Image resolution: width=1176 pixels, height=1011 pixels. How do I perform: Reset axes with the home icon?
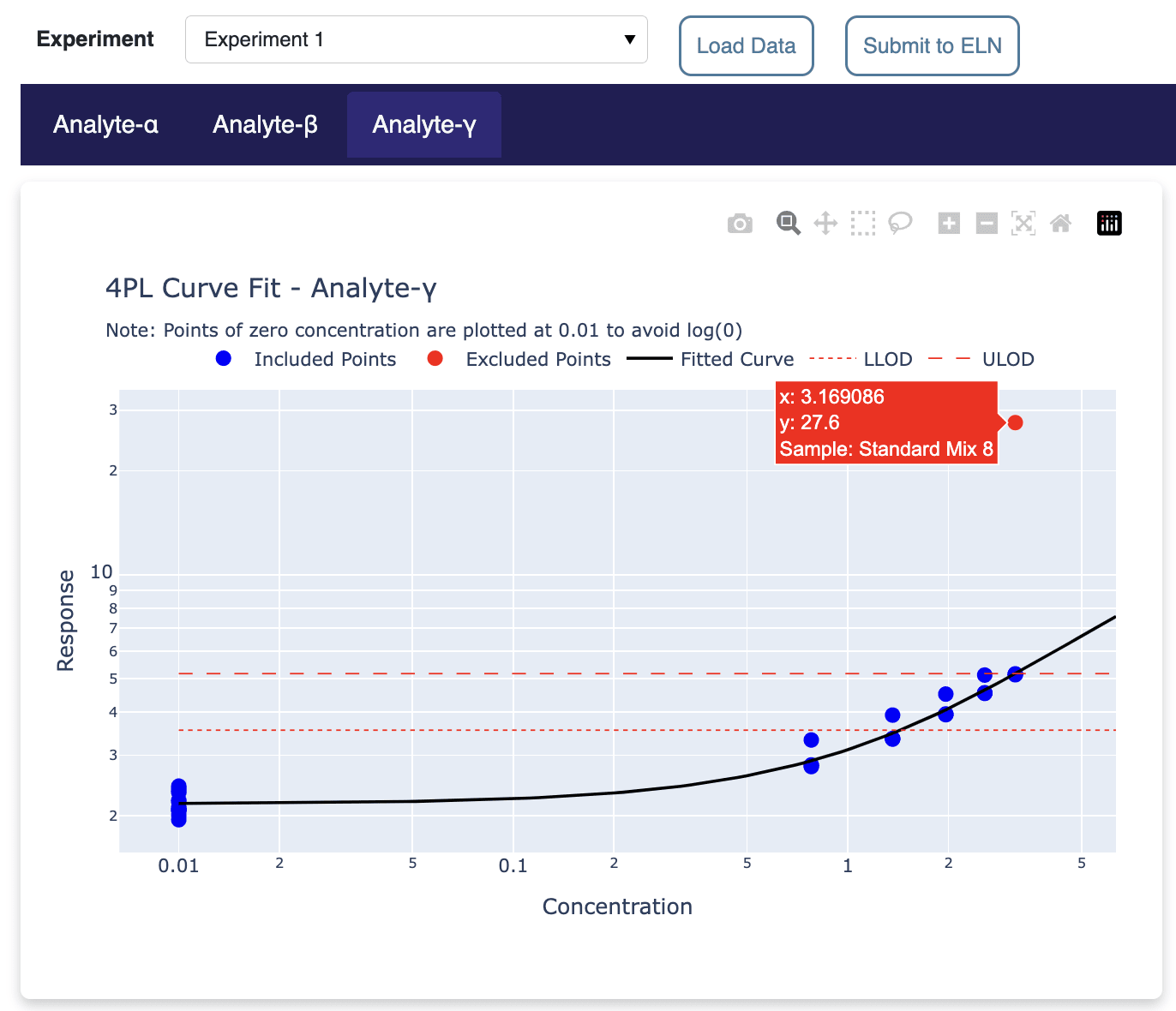point(1060,224)
